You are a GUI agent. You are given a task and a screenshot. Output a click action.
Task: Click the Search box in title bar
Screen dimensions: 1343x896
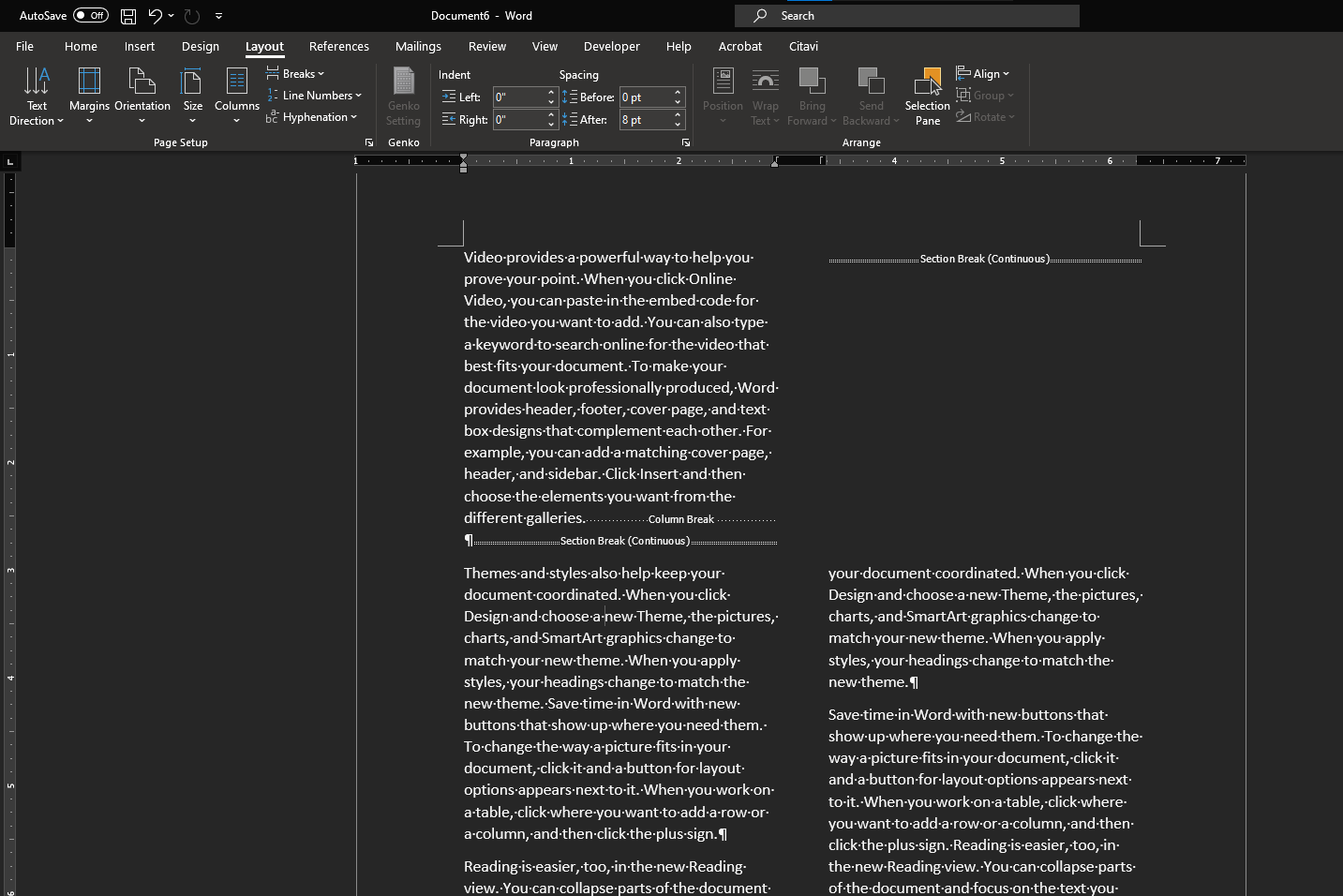[906, 16]
